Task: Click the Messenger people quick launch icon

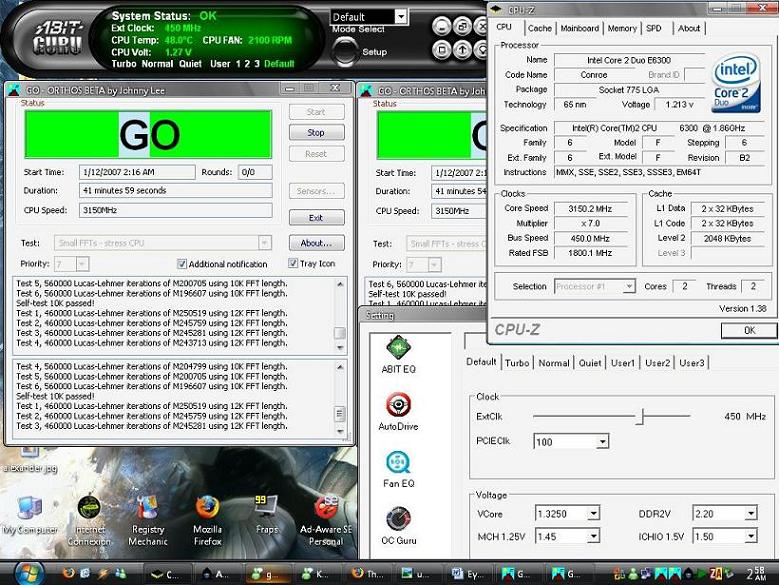Action: [x=120, y=574]
